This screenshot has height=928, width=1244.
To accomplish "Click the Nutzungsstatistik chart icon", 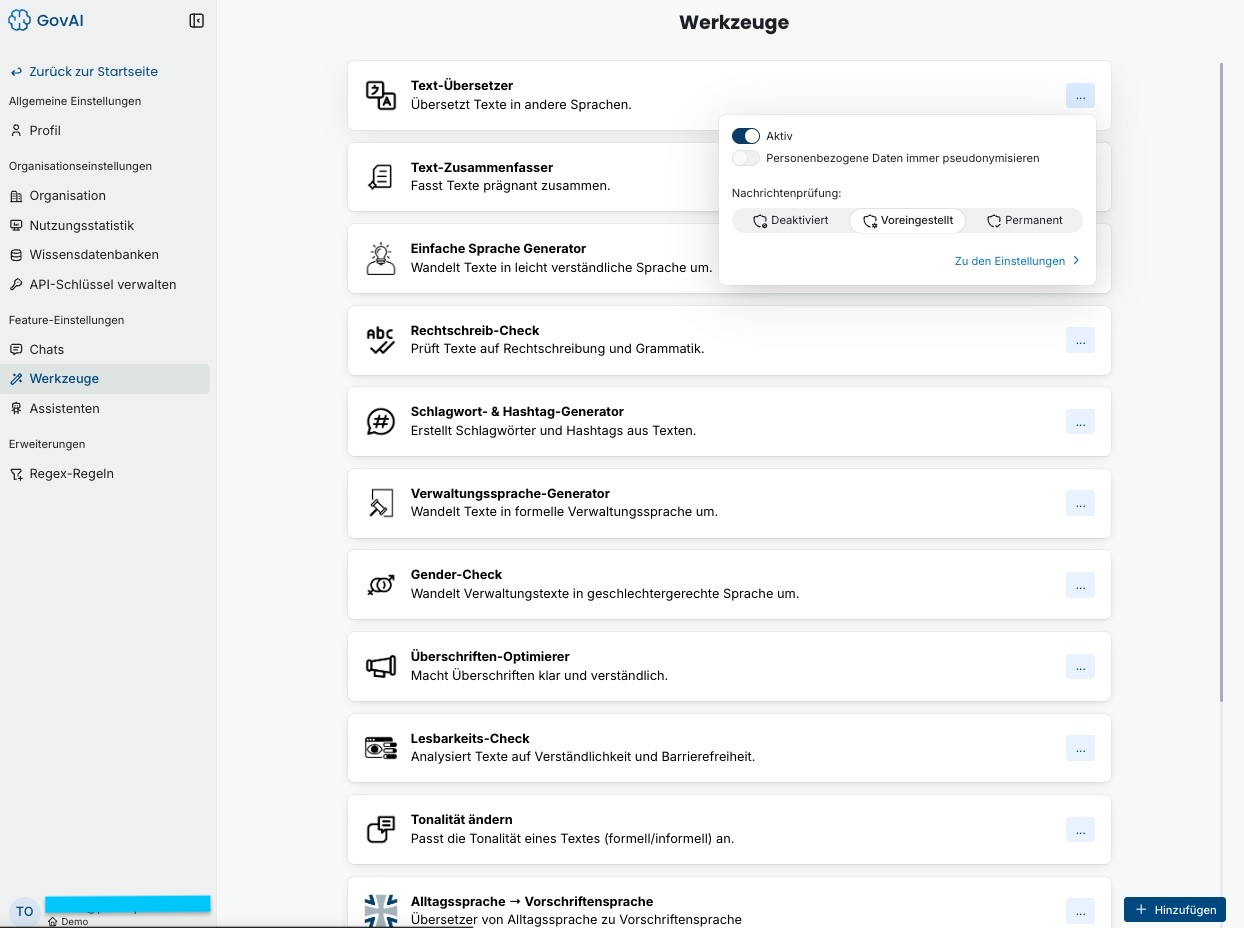I will click(16, 226).
